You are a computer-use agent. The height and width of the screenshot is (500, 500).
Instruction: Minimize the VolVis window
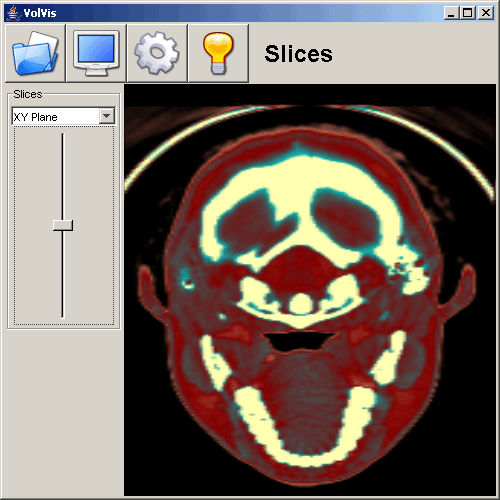point(451,13)
